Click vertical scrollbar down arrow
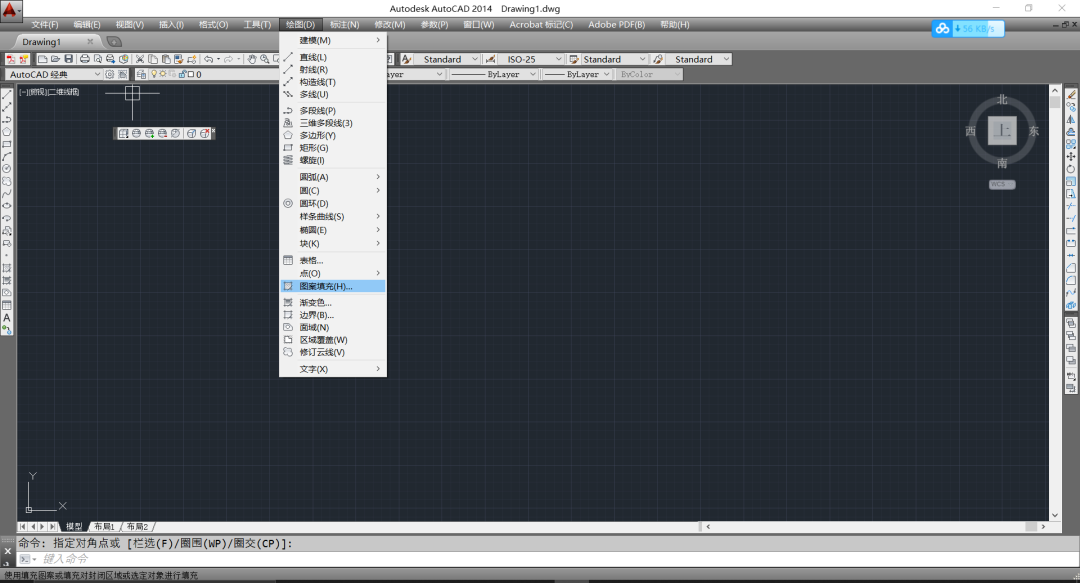The image size is (1080, 583). point(1055,515)
